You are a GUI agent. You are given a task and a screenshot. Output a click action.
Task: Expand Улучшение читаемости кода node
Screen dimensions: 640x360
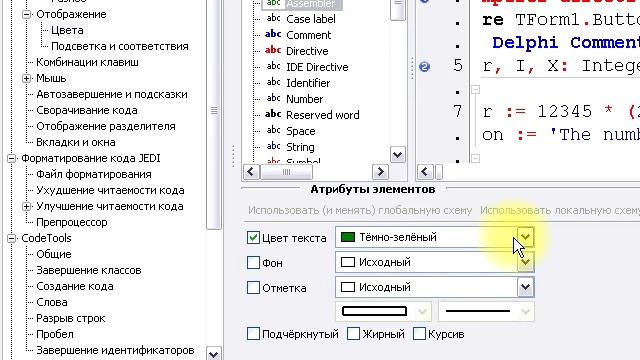[27, 207]
